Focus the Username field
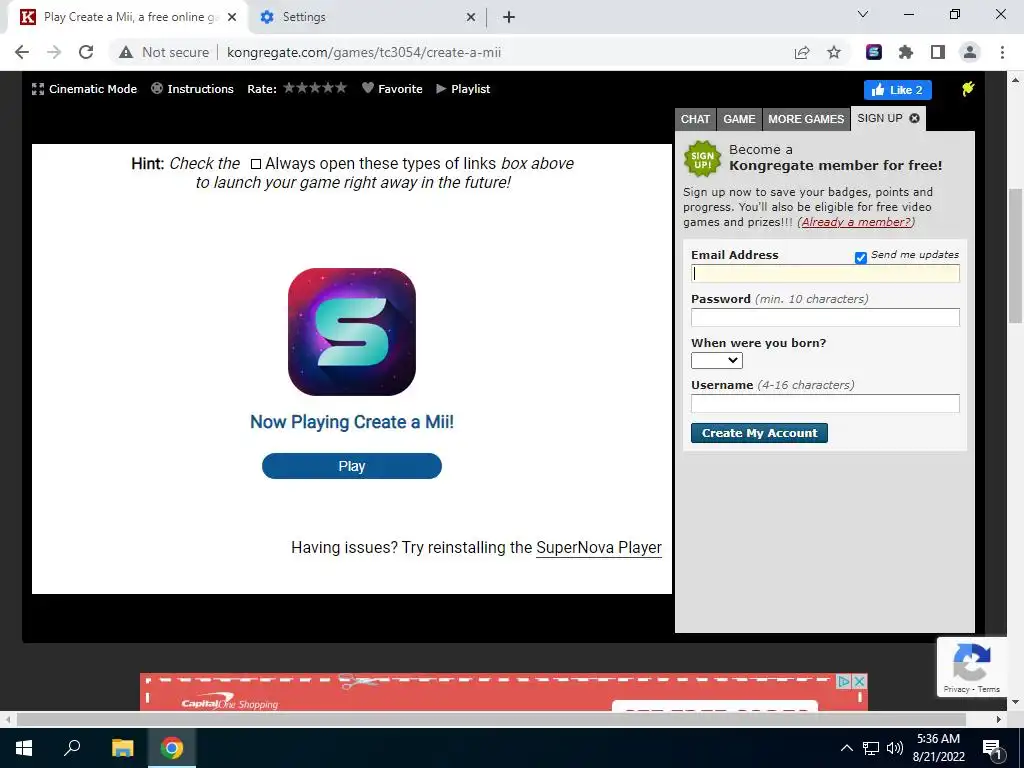1024x768 pixels. coord(825,404)
